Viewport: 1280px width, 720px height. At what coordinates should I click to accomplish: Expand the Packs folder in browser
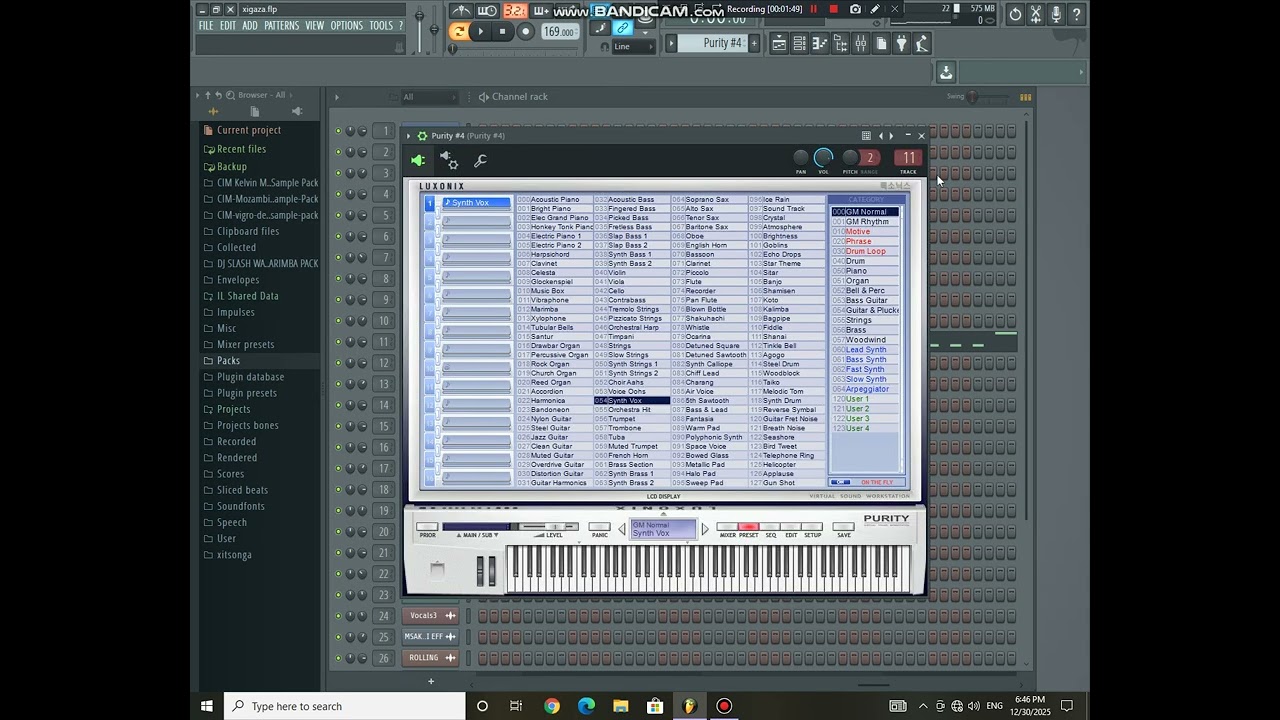click(x=228, y=361)
